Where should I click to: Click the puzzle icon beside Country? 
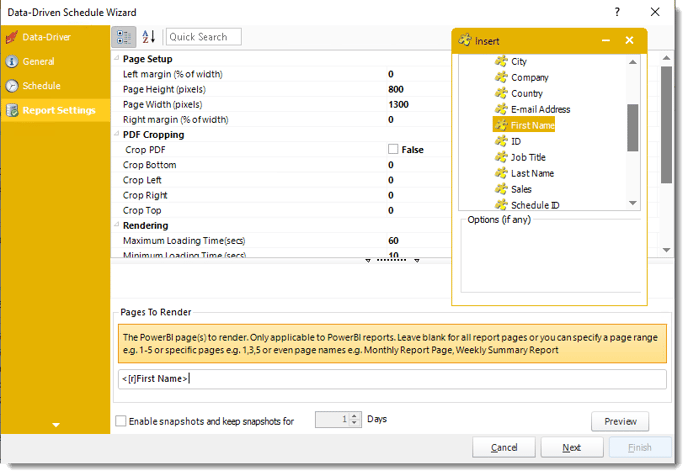coord(501,93)
